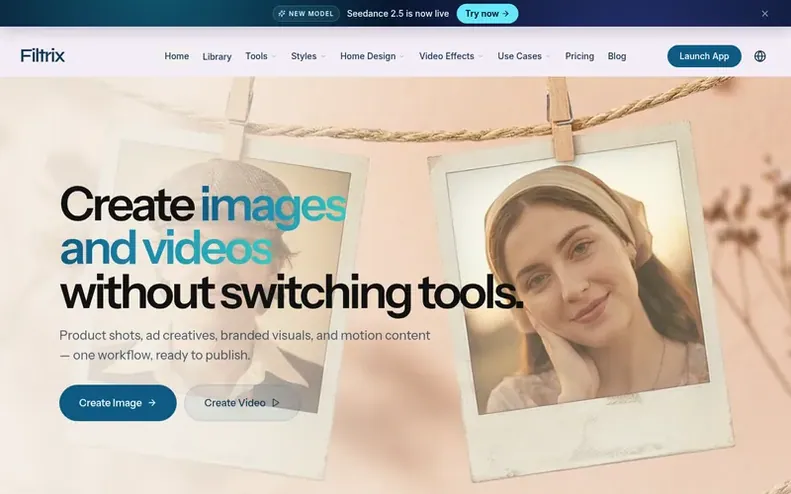Click the Create Image button
Viewport: 791px width, 494px height.
coord(118,403)
